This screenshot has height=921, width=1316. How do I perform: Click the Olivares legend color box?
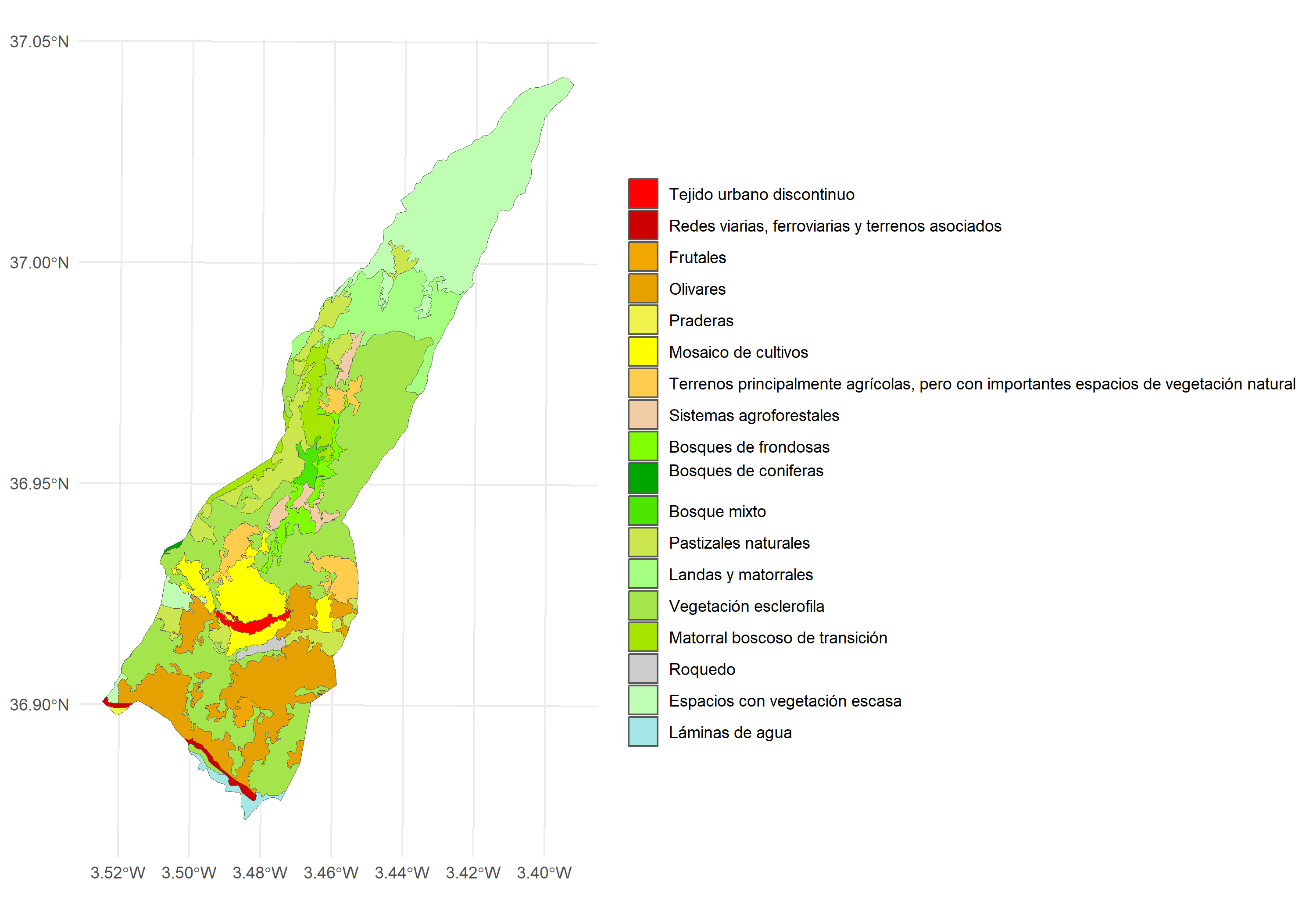click(x=643, y=288)
